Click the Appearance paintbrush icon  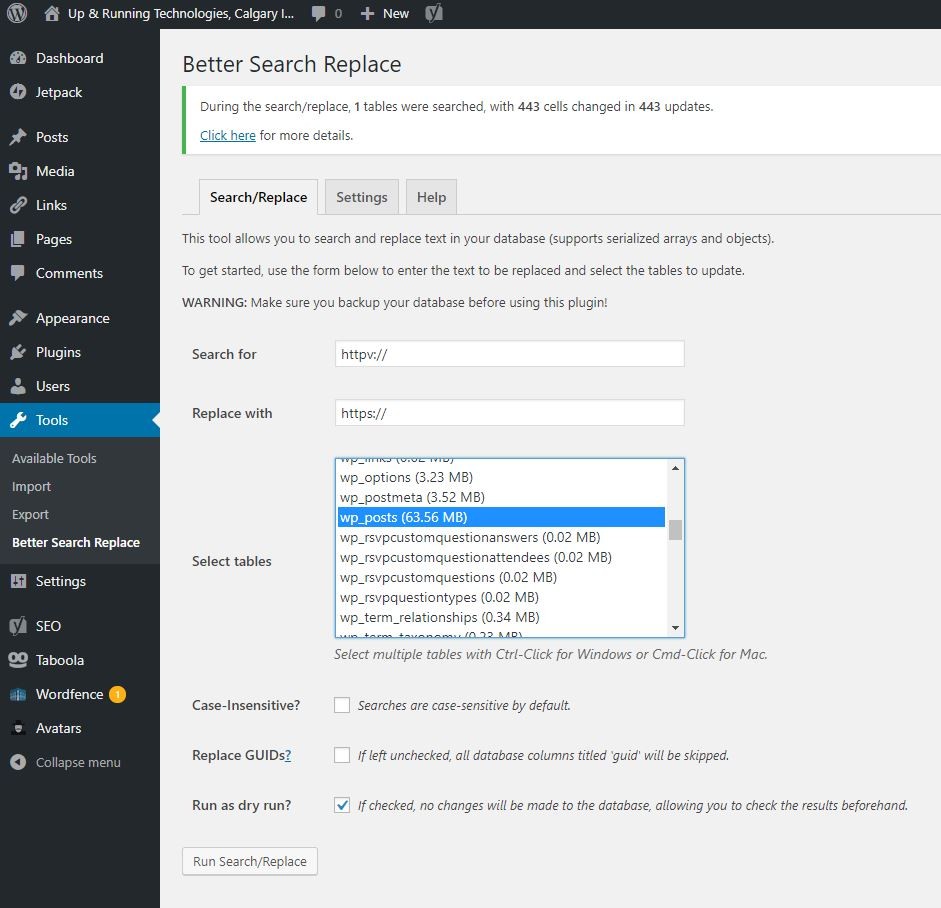(x=18, y=318)
